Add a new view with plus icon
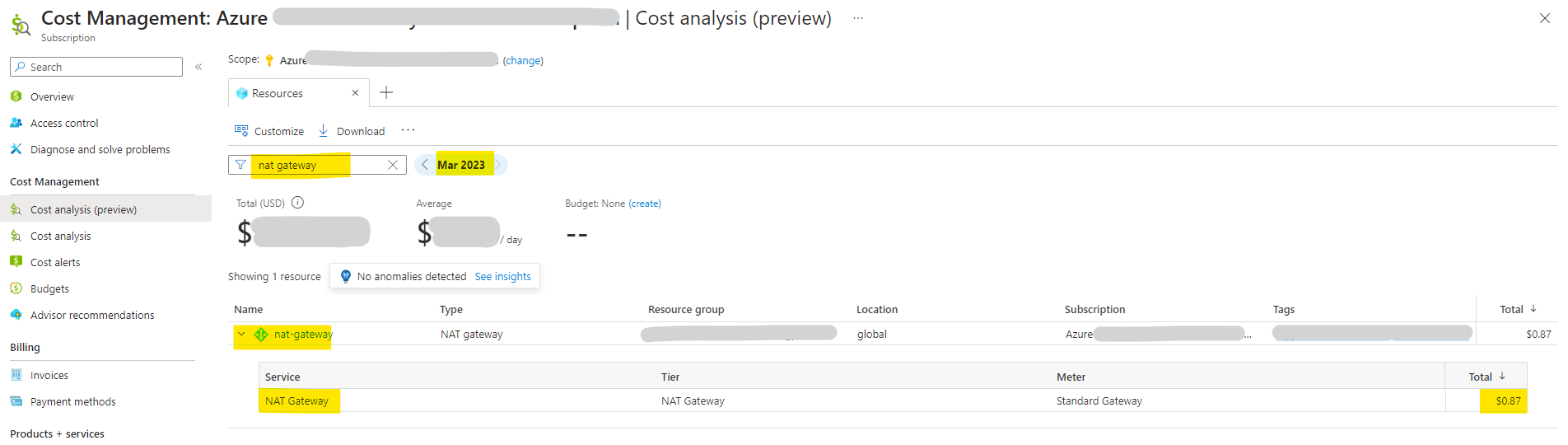 [386, 92]
